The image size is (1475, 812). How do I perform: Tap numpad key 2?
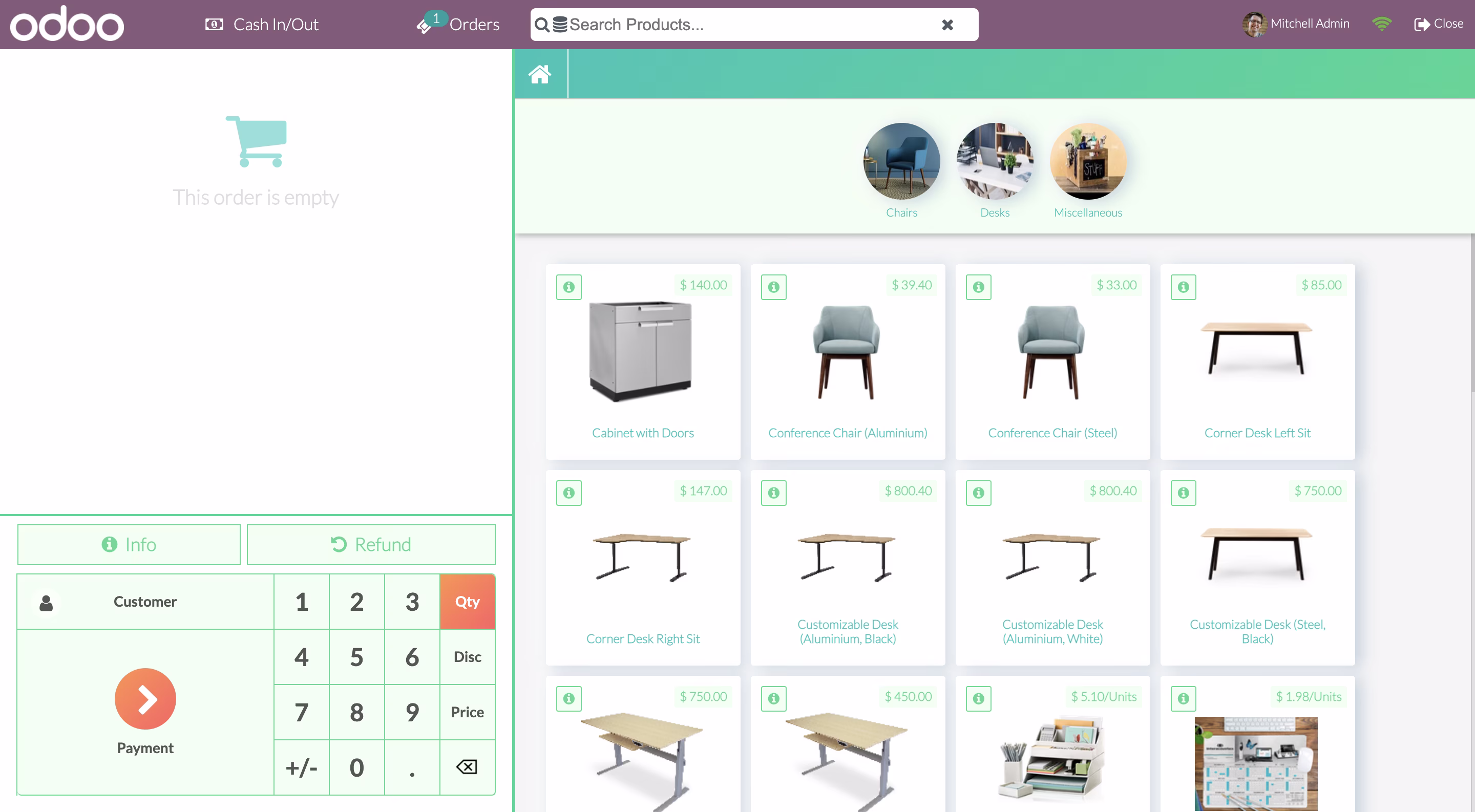click(357, 602)
